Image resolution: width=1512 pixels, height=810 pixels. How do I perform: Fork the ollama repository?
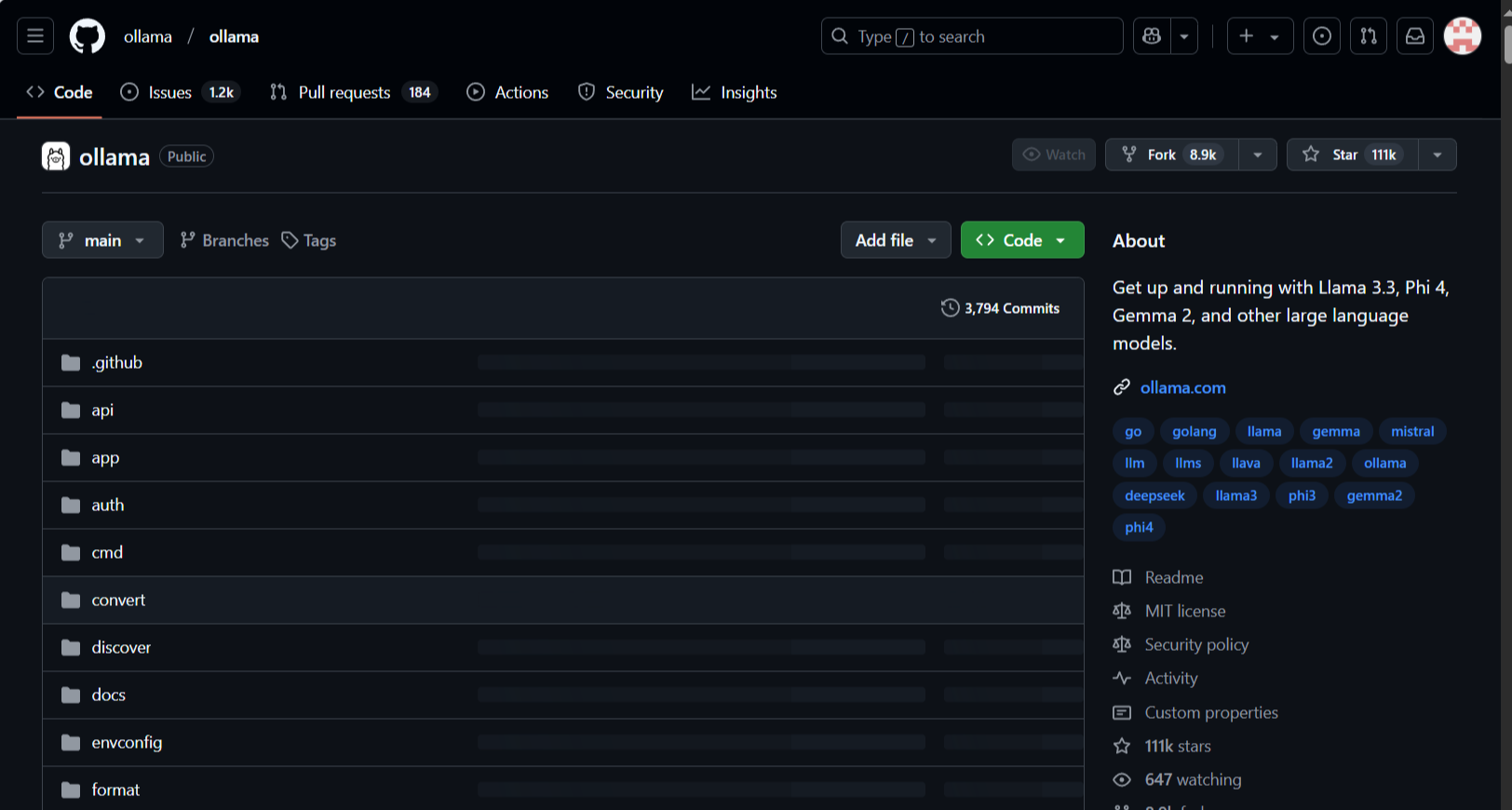point(1171,155)
